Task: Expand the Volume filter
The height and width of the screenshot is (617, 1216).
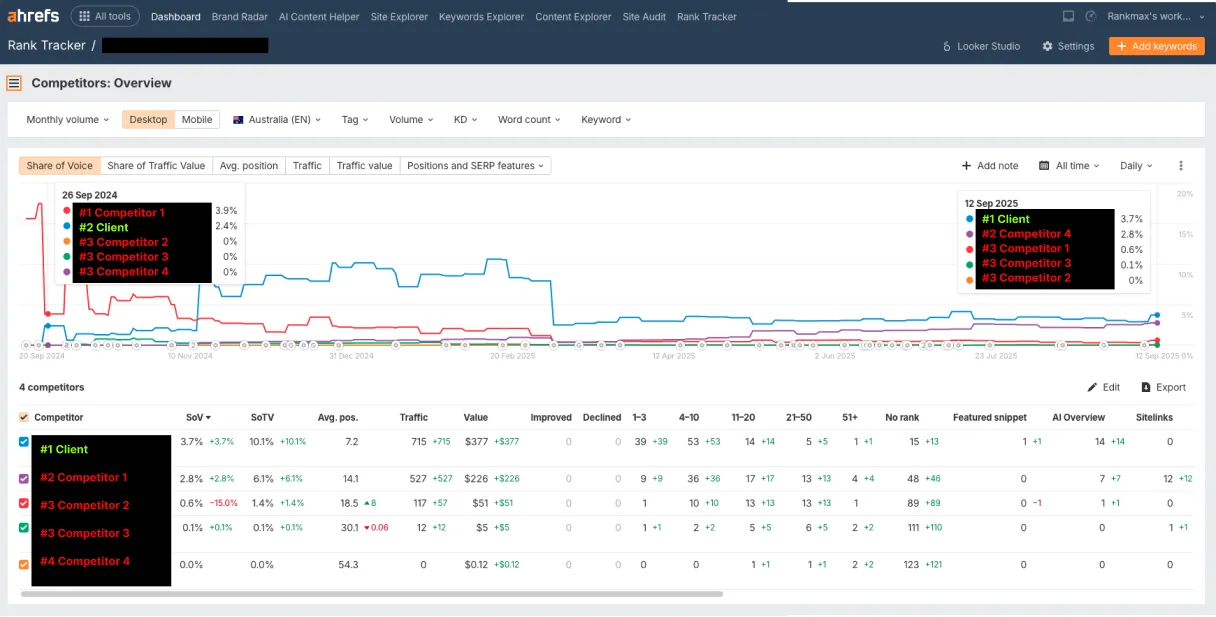Action: point(411,119)
